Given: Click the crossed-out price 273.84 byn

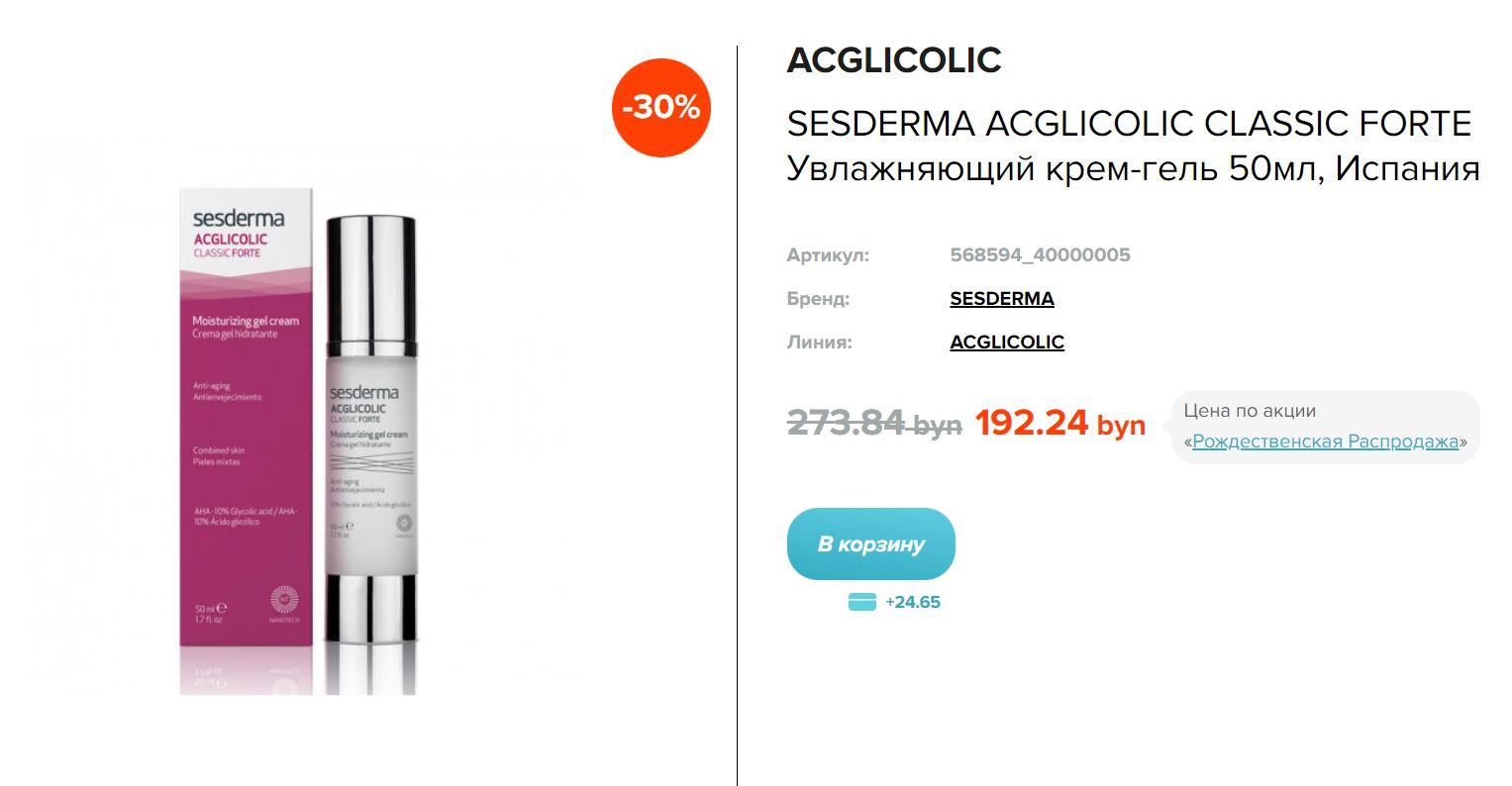Looking at the screenshot, I should point(874,423).
